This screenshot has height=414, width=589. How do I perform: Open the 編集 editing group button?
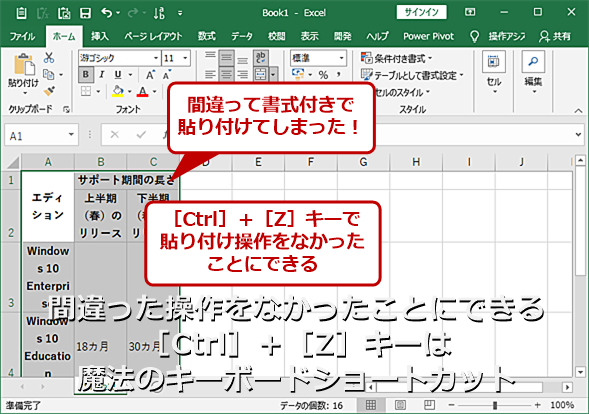coord(533,73)
